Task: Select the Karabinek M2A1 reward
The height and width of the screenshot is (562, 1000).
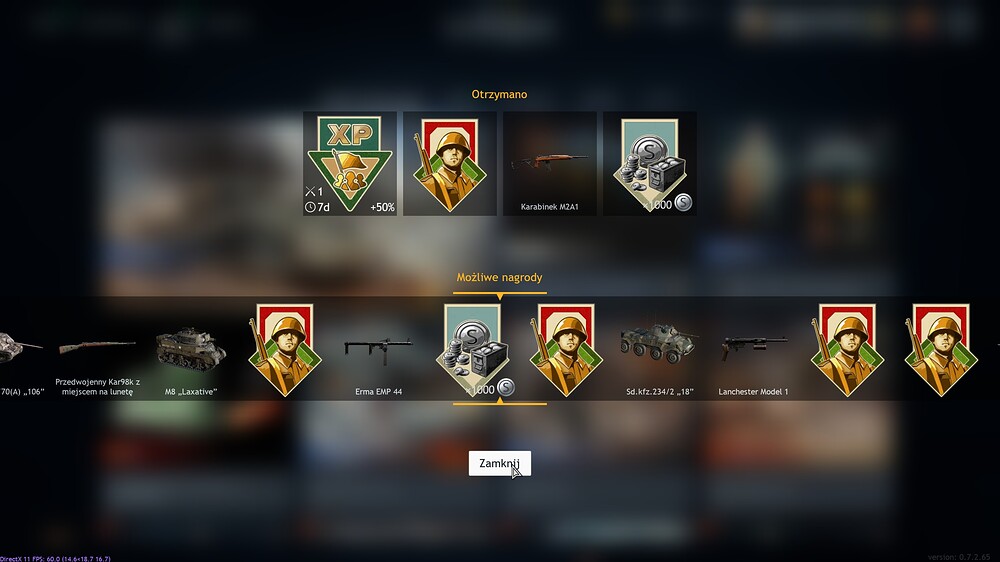Action: click(550, 163)
